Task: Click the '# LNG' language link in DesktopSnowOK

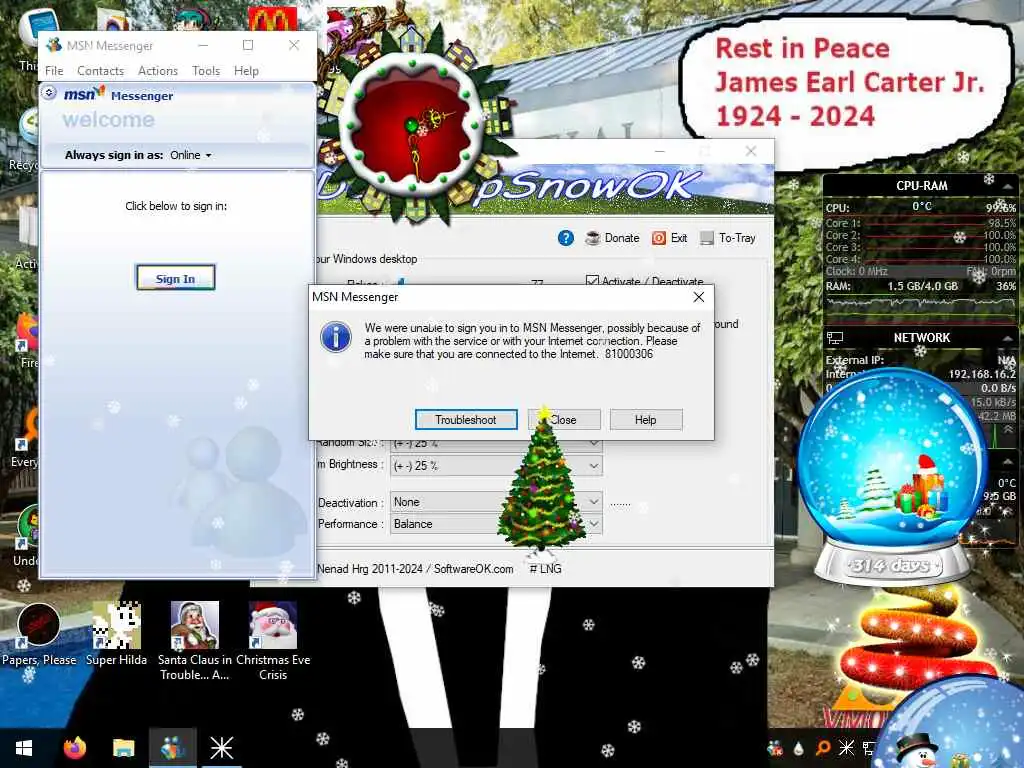Action: pos(545,569)
